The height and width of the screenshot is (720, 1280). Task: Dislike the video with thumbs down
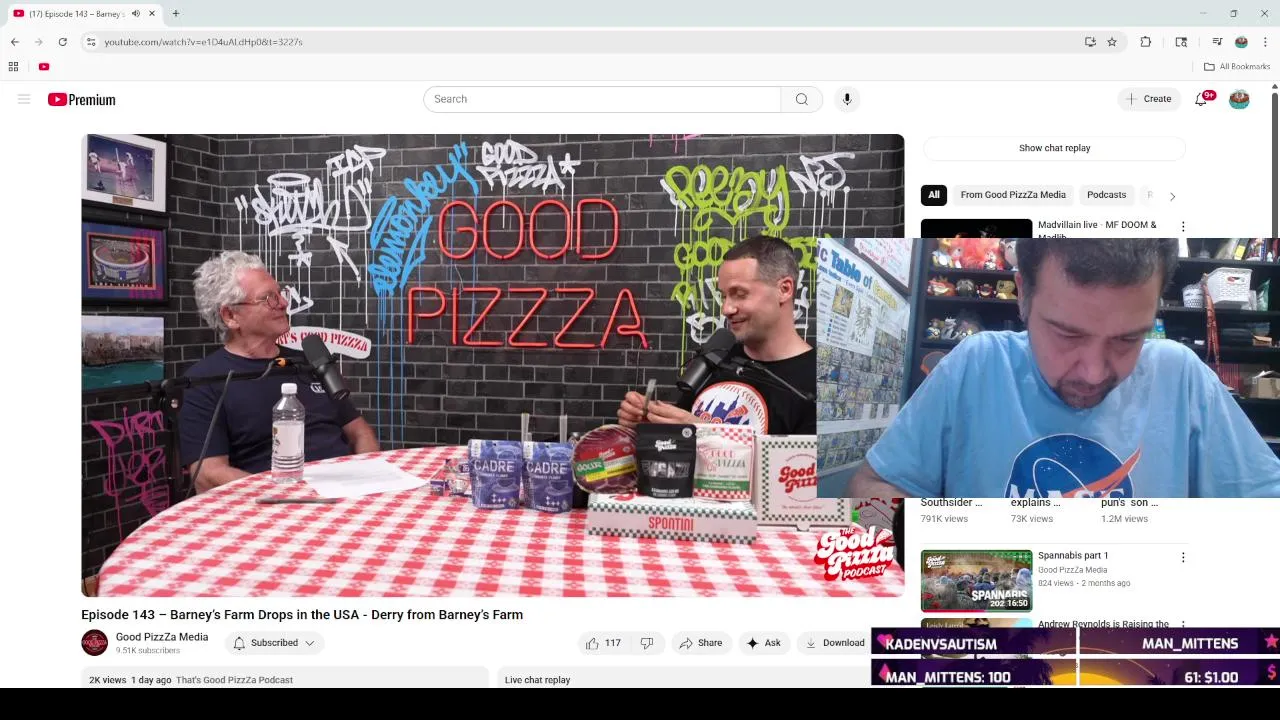(647, 643)
